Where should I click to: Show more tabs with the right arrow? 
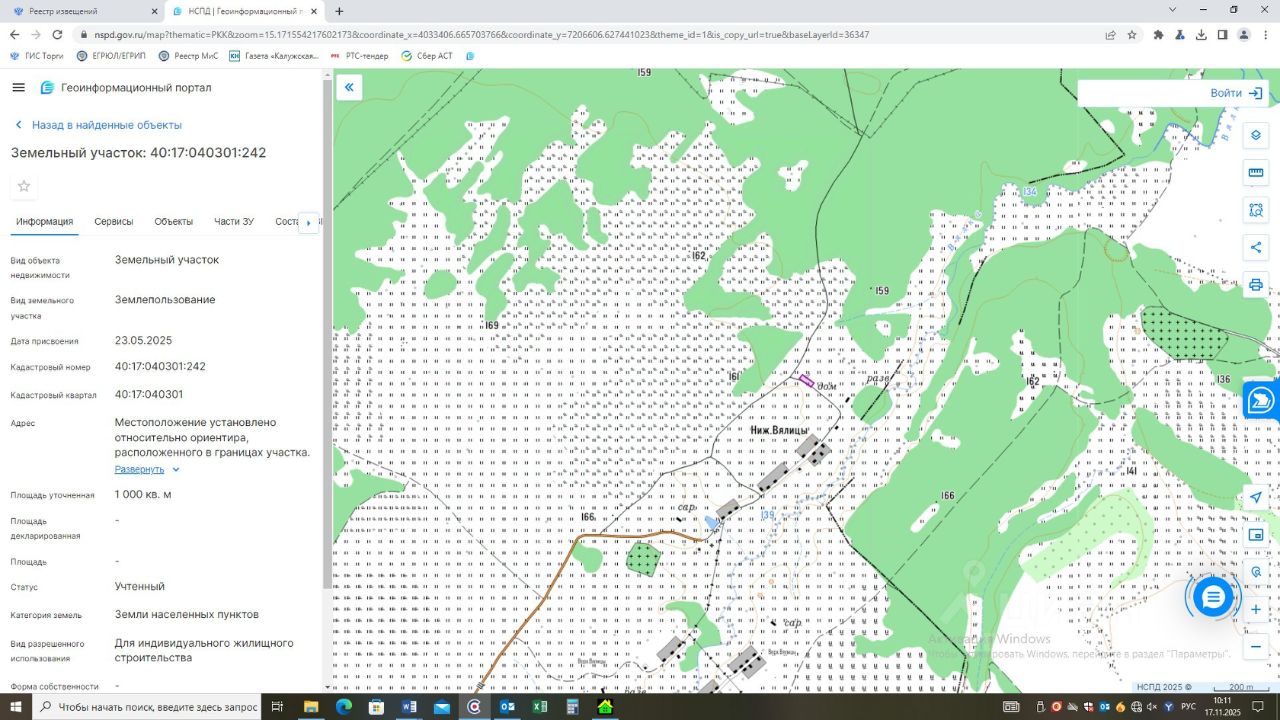[x=309, y=222]
